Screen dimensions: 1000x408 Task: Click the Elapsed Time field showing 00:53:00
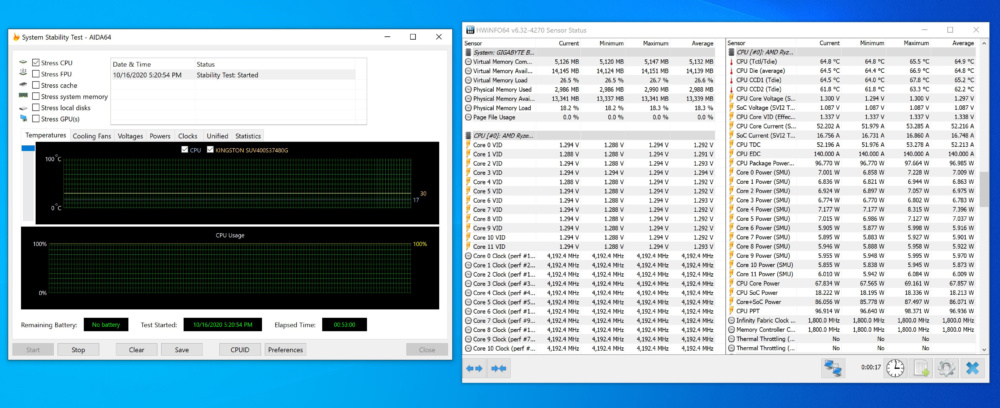coord(344,324)
